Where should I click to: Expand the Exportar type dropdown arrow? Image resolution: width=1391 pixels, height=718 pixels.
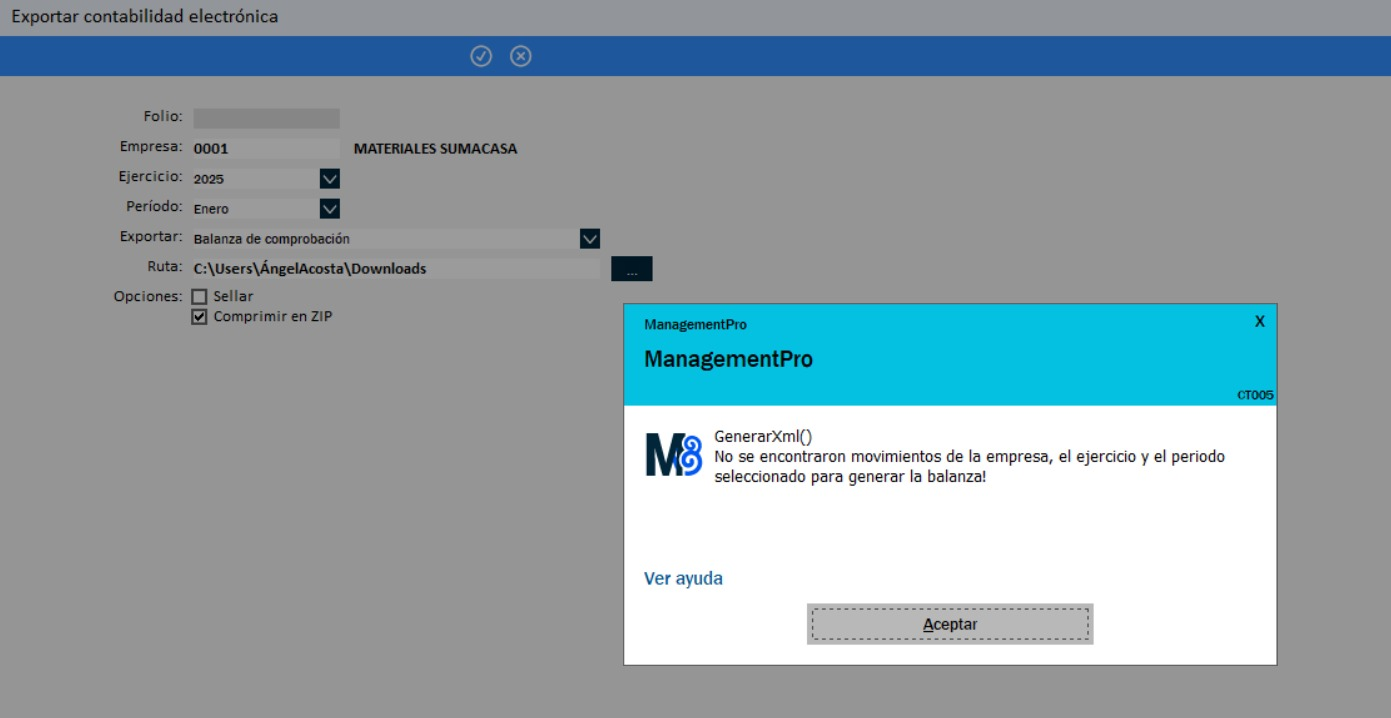click(x=590, y=239)
